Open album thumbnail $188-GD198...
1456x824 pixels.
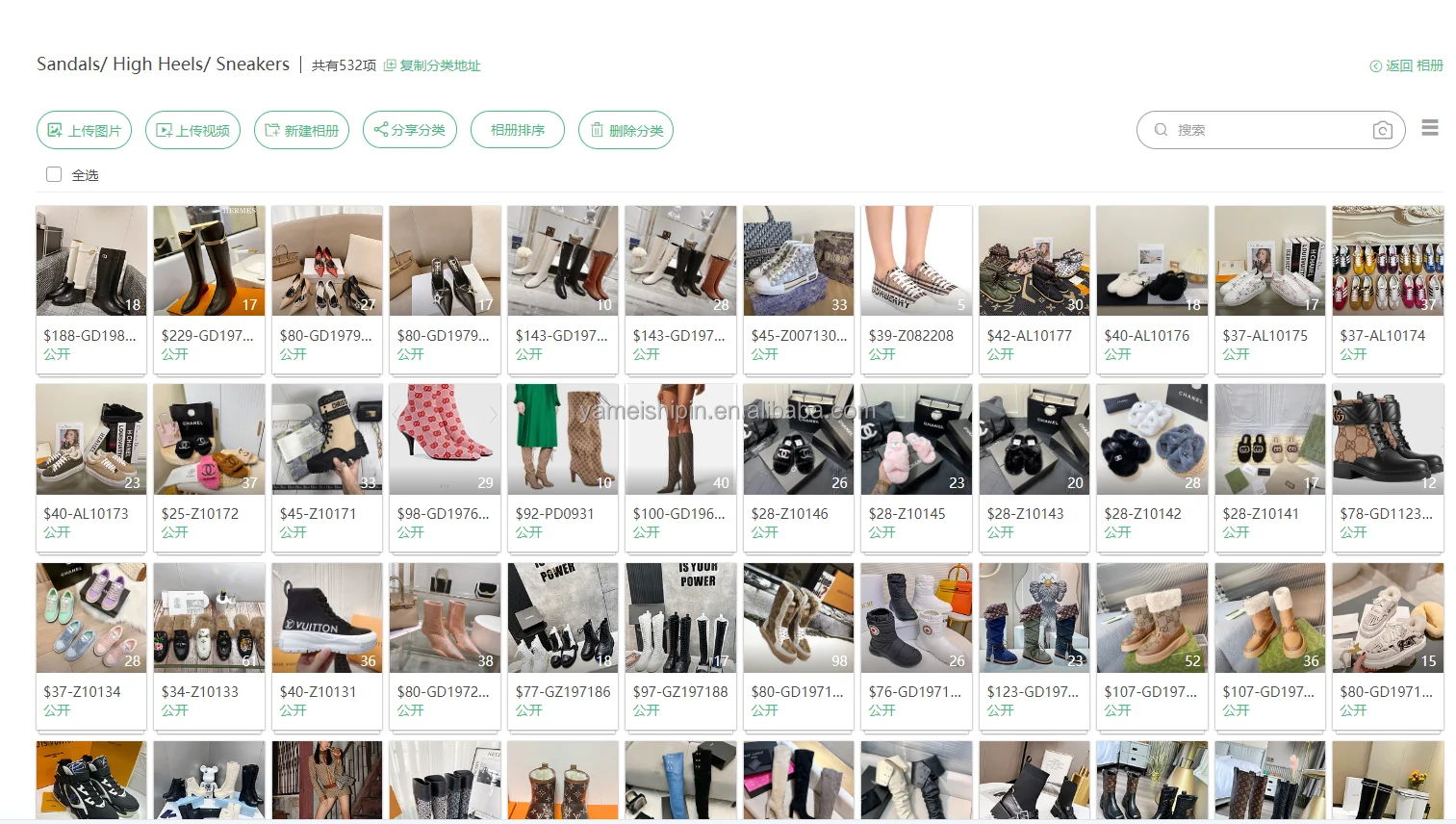coord(91,261)
